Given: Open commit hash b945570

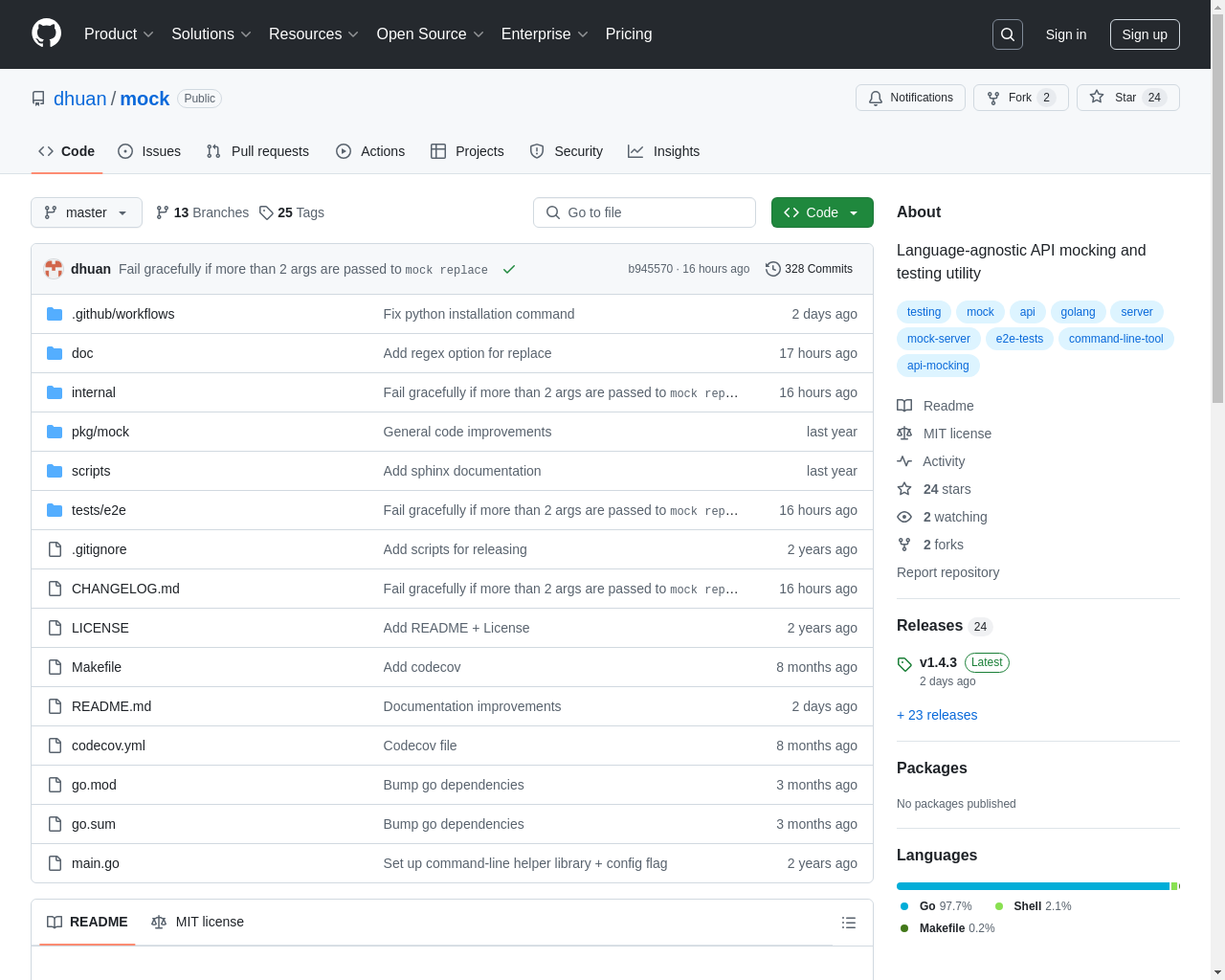Looking at the screenshot, I should pyautogui.click(x=651, y=269).
